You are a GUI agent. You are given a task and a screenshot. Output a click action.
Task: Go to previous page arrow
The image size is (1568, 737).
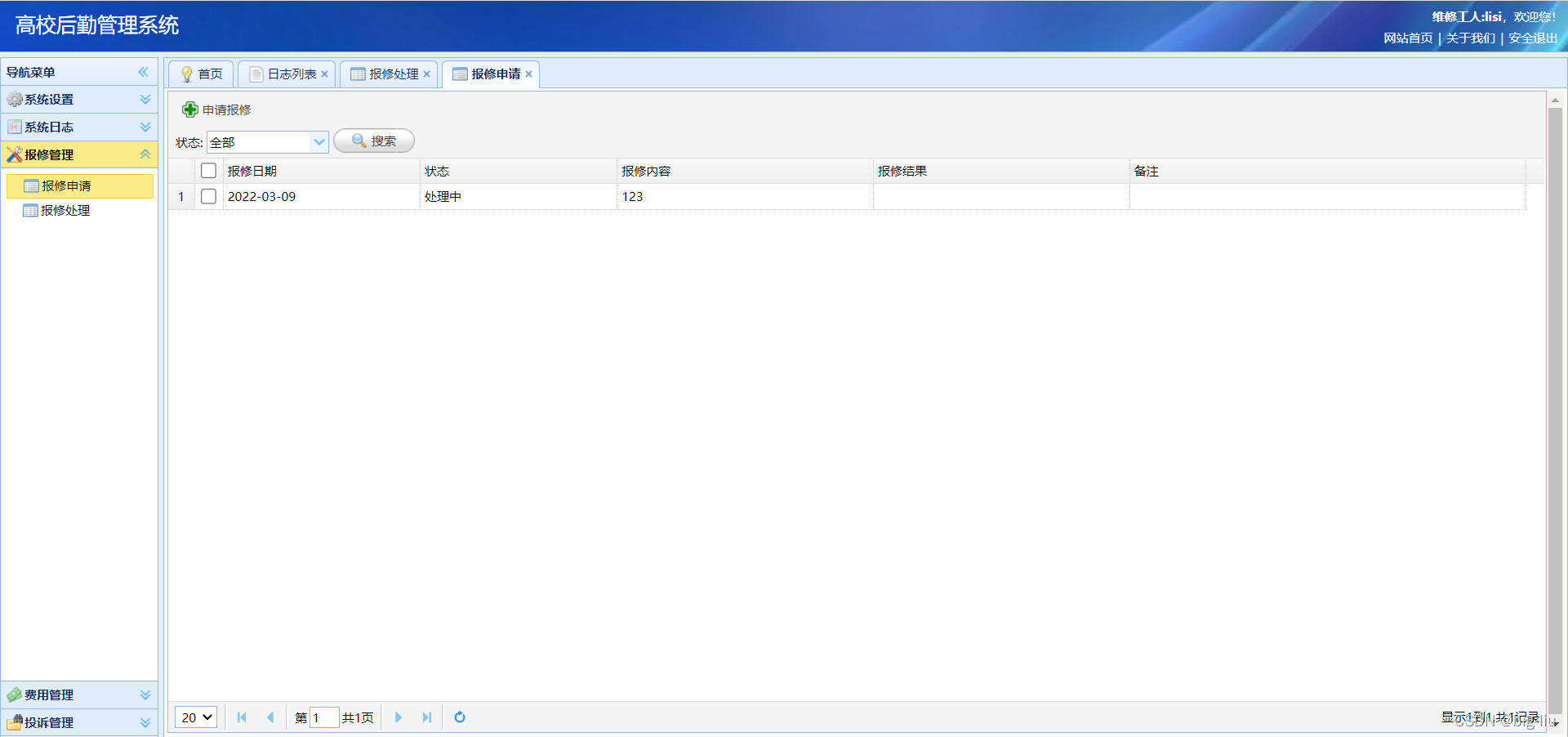(x=270, y=717)
